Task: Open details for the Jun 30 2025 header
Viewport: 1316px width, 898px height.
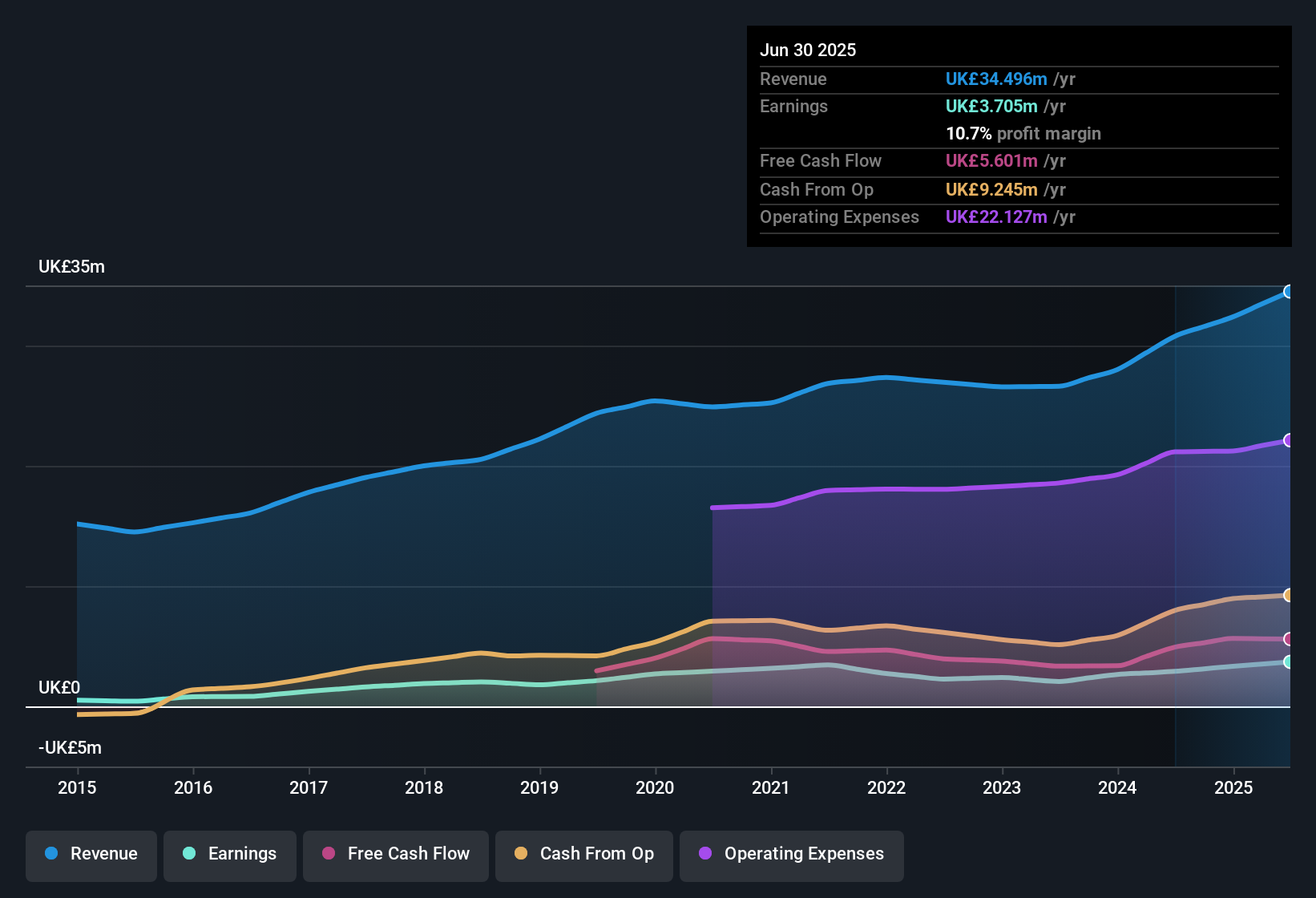Action: [x=808, y=50]
